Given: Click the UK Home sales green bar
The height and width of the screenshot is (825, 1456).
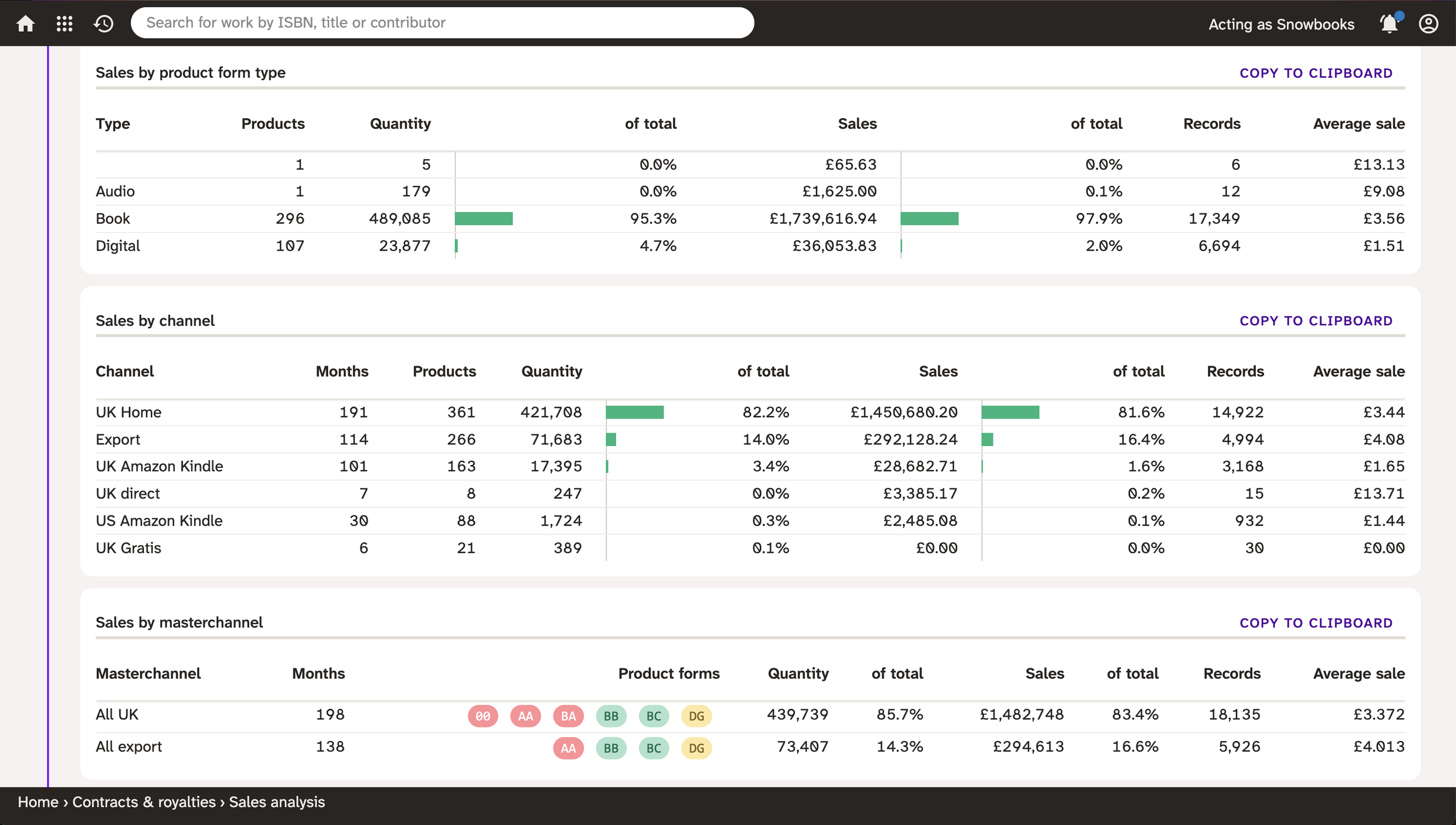Looking at the screenshot, I should (1010, 412).
